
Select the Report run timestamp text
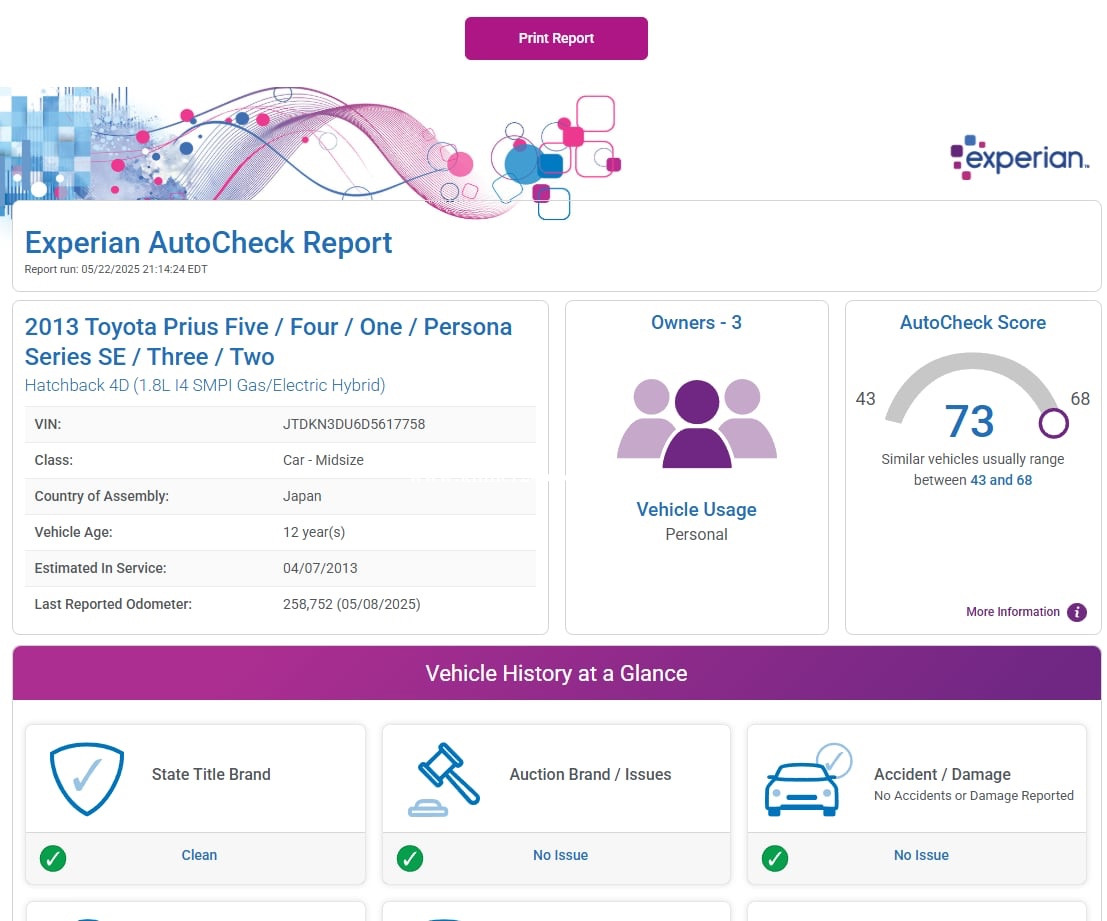pos(116,269)
